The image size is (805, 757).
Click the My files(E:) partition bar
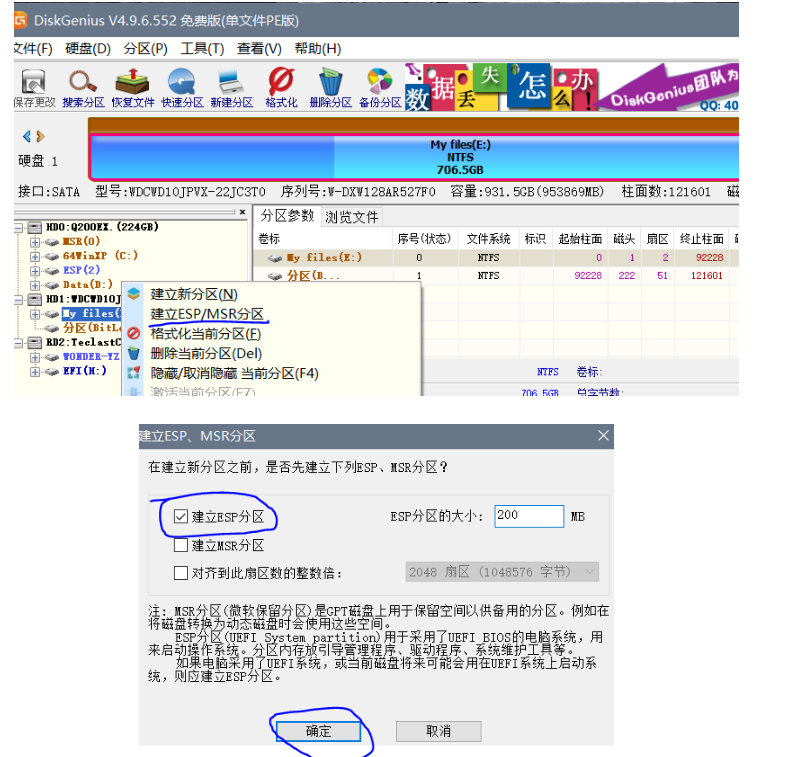pos(415,157)
